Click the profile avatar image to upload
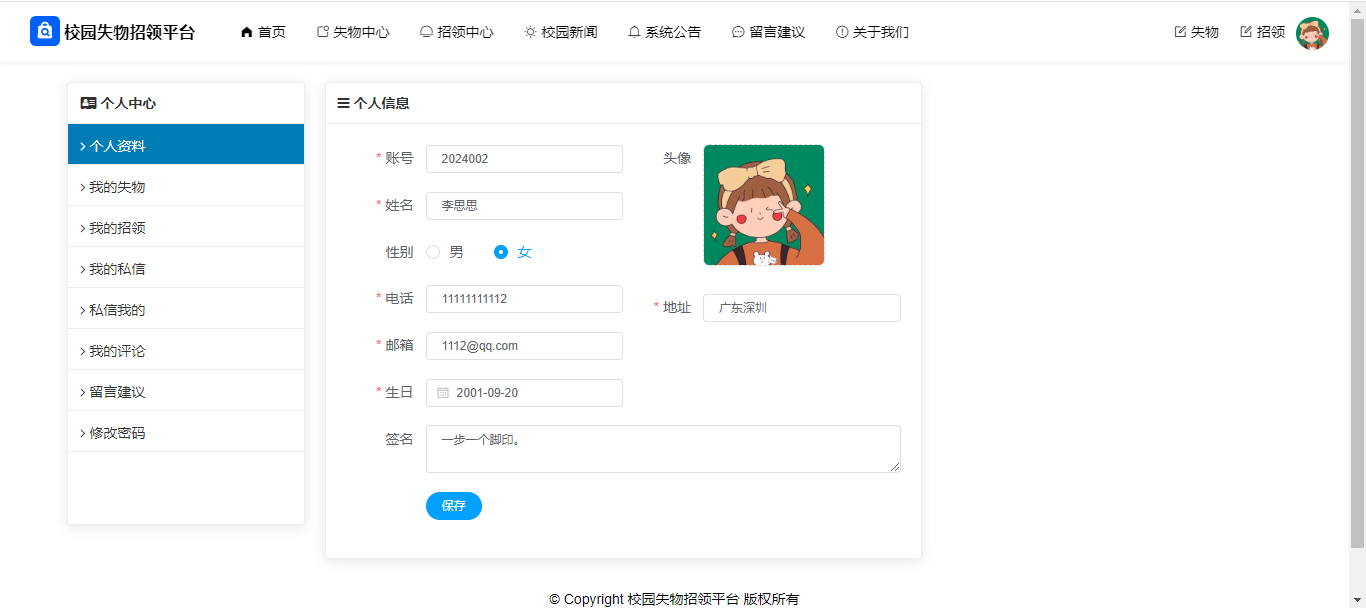The height and width of the screenshot is (608, 1366). [x=764, y=205]
